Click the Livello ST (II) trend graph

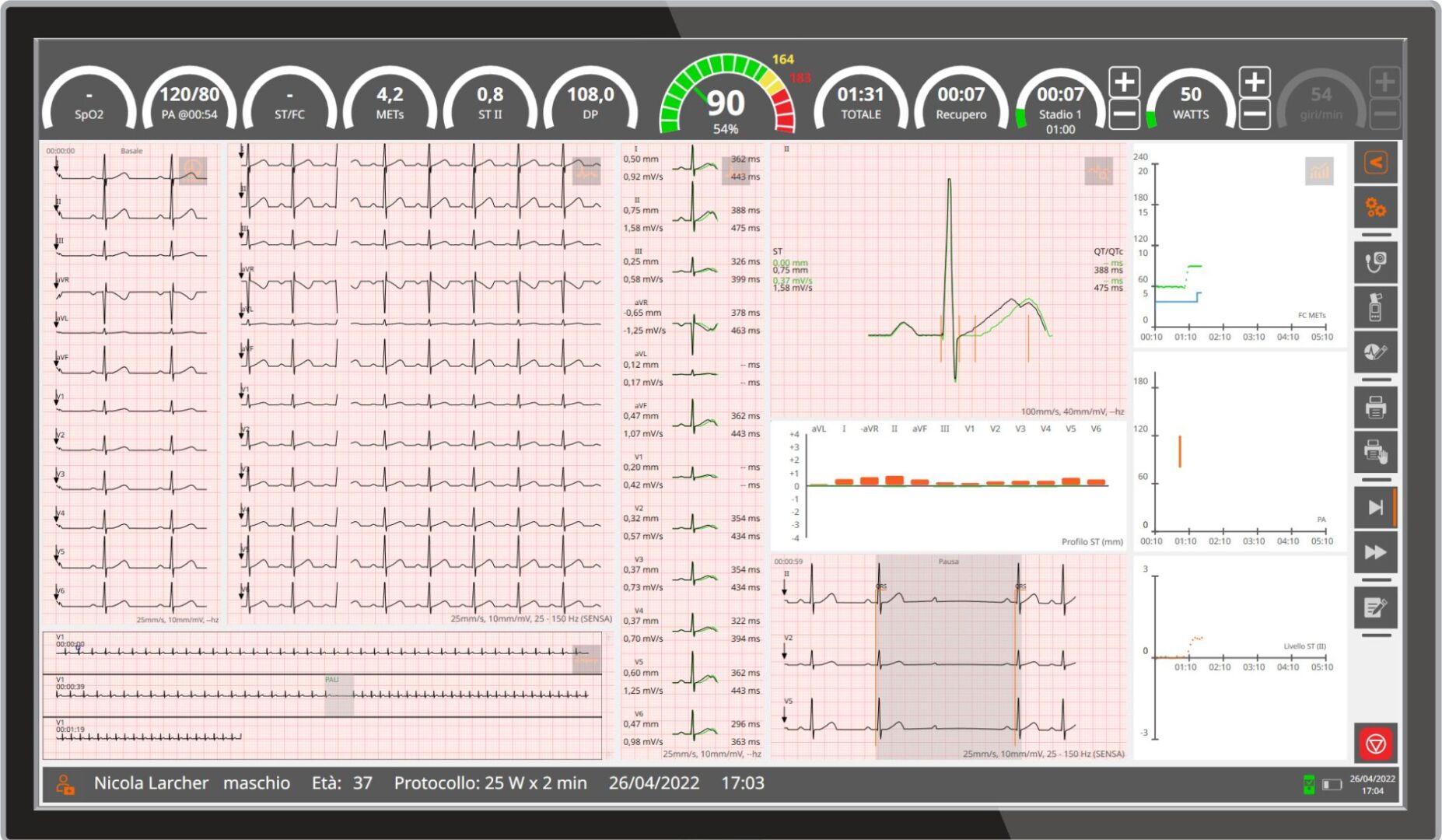pos(1240,658)
